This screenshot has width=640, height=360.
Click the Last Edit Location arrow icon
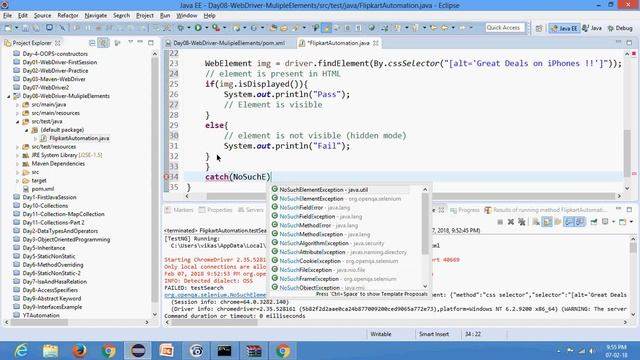(433, 28)
